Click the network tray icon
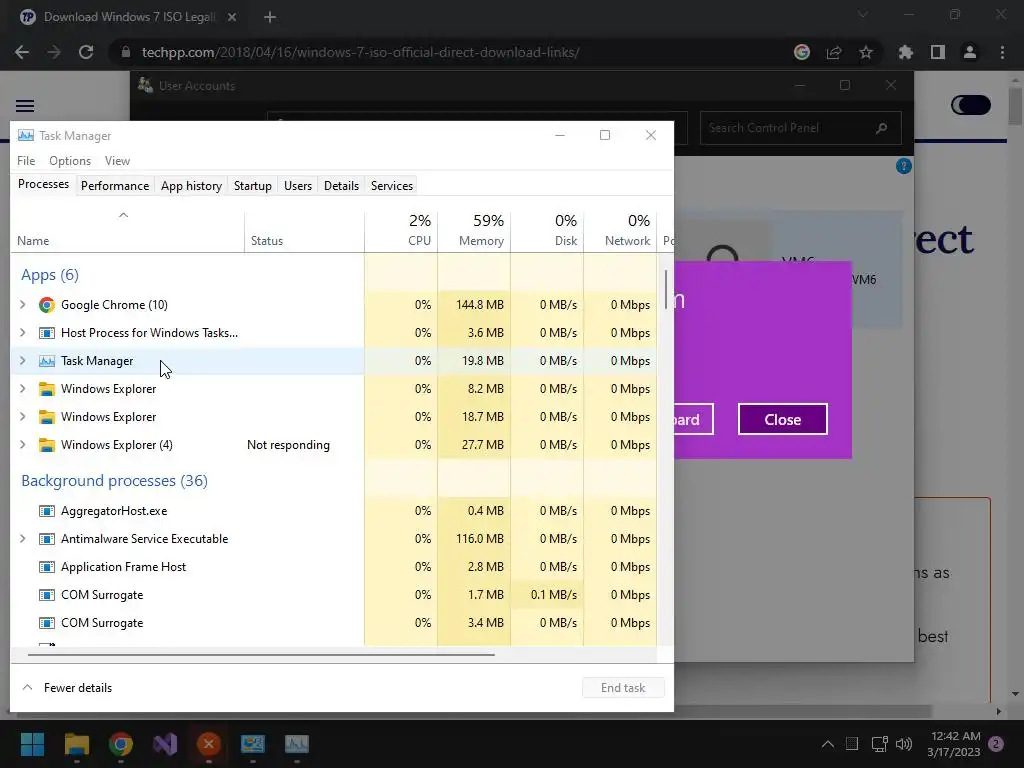 point(879,744)
